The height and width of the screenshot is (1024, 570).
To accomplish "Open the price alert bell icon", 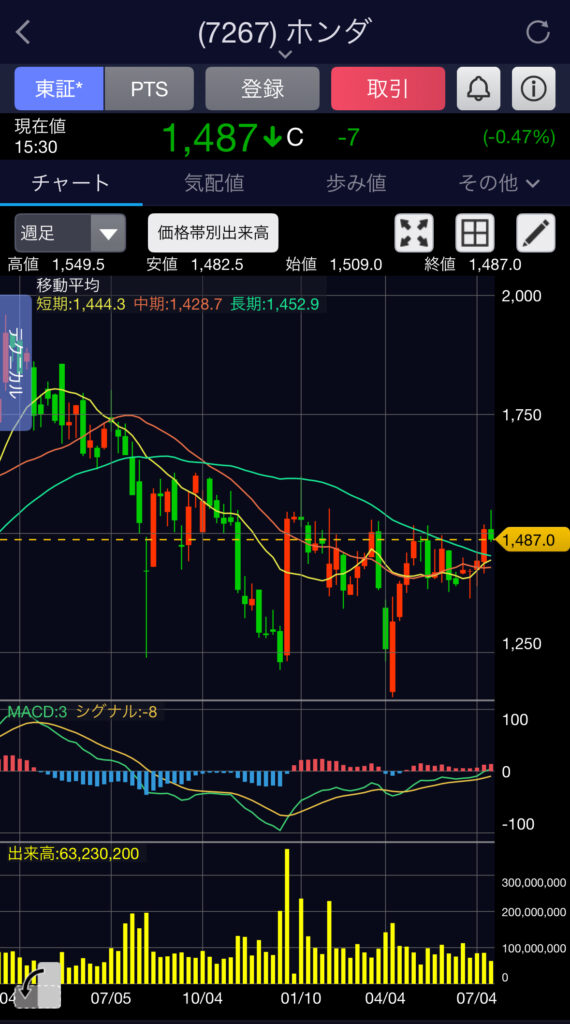I will coord(478,88).
